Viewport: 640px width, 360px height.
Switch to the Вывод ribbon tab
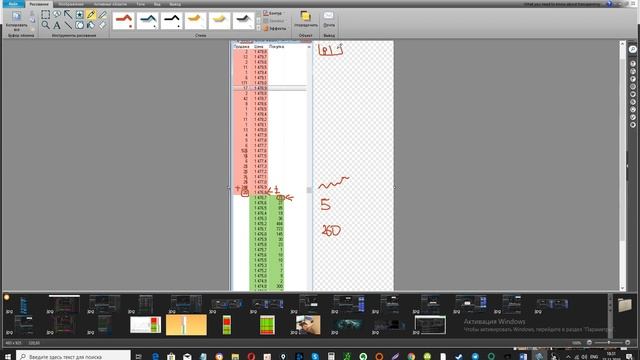tap(175, 4)
